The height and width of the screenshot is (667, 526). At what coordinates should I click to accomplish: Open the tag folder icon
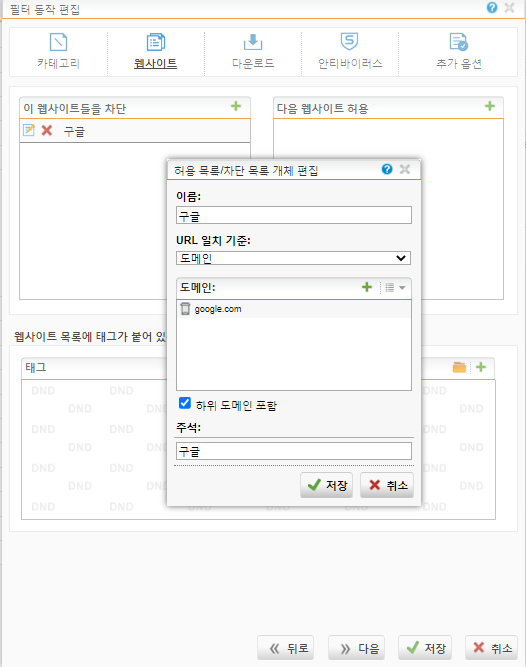click(459, 367)
